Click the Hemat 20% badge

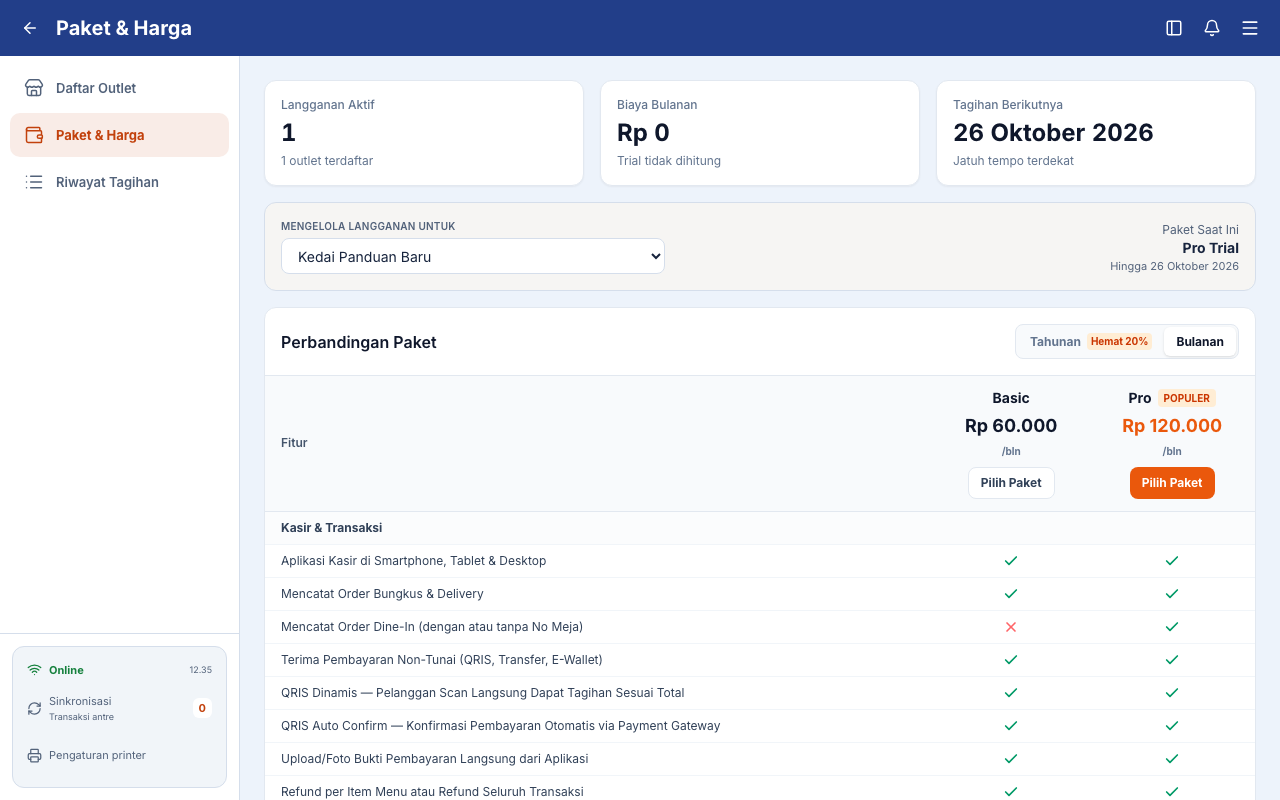1119,342
